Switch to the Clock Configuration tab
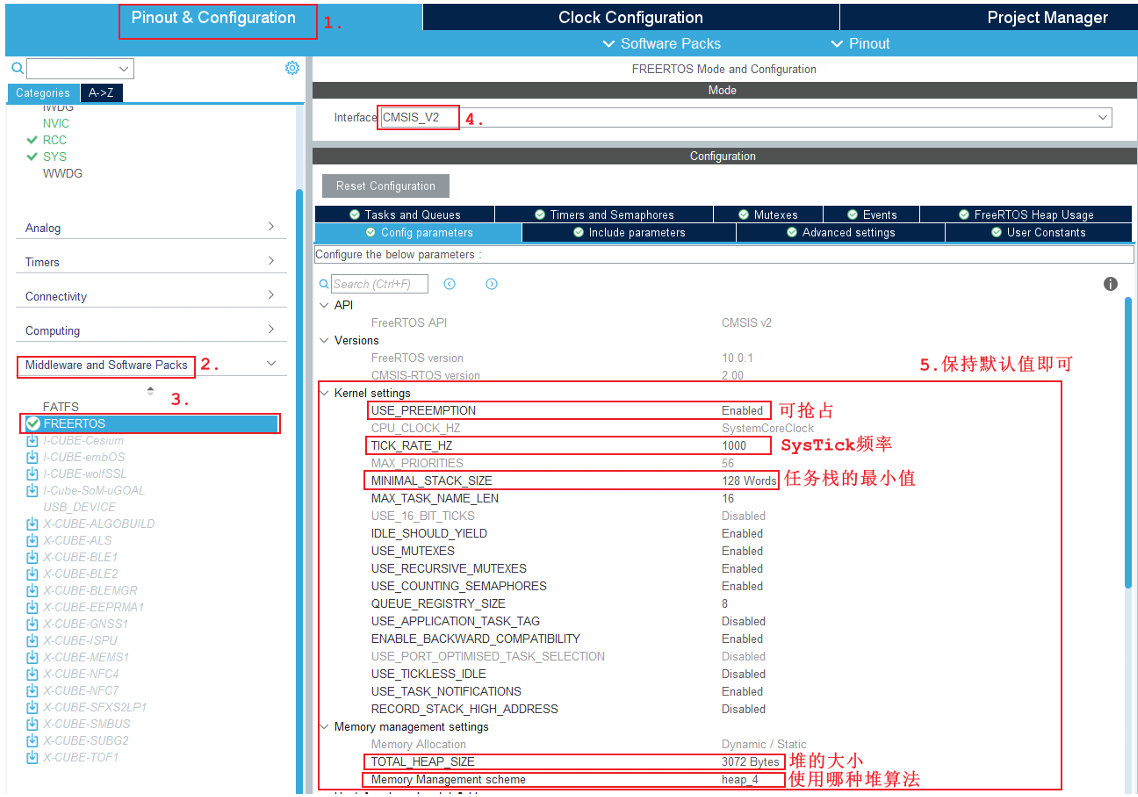1138x797 pixels. 630,17
